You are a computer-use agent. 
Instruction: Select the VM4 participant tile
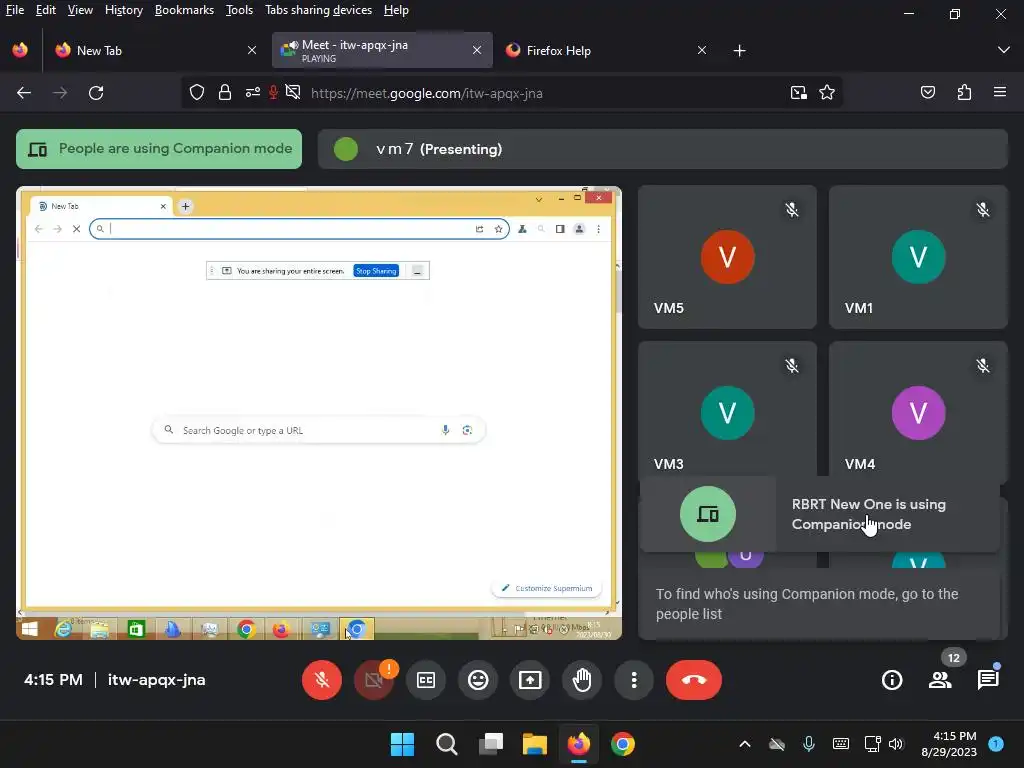(x=918, y=410)
